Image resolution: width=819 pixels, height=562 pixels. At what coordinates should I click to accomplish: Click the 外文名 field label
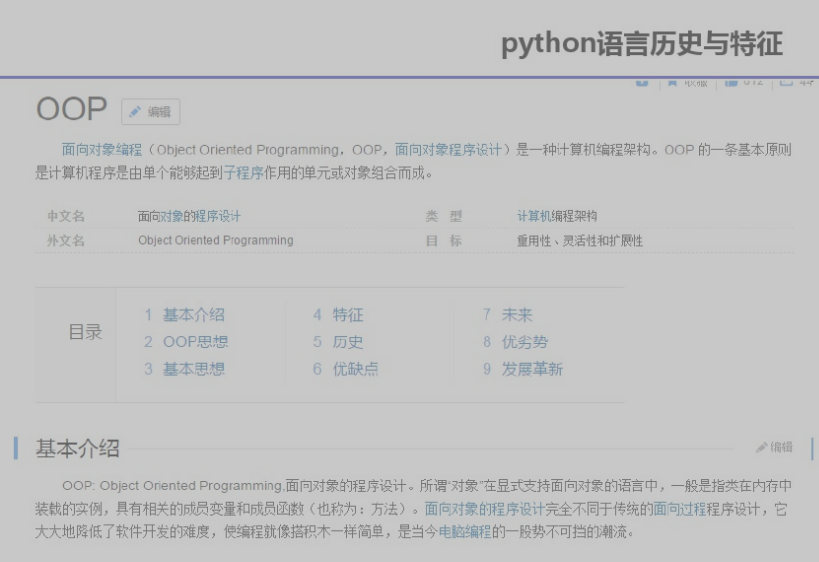[66, 240]
